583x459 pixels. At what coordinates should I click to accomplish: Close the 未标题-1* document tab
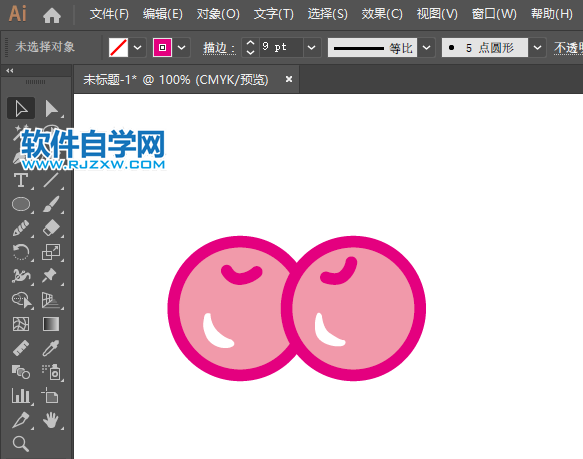click(289, 79)
